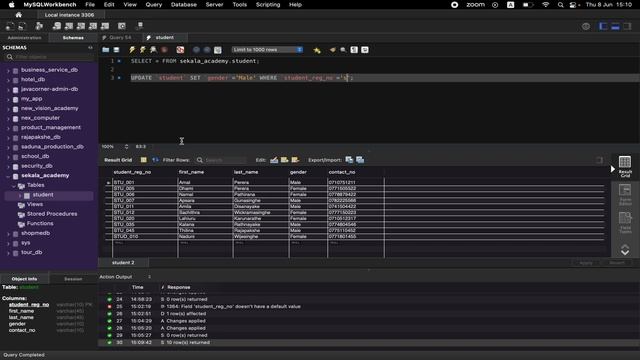Click the filter objects search field
This screenshot has height=360, width=640.
coord(50,57)
